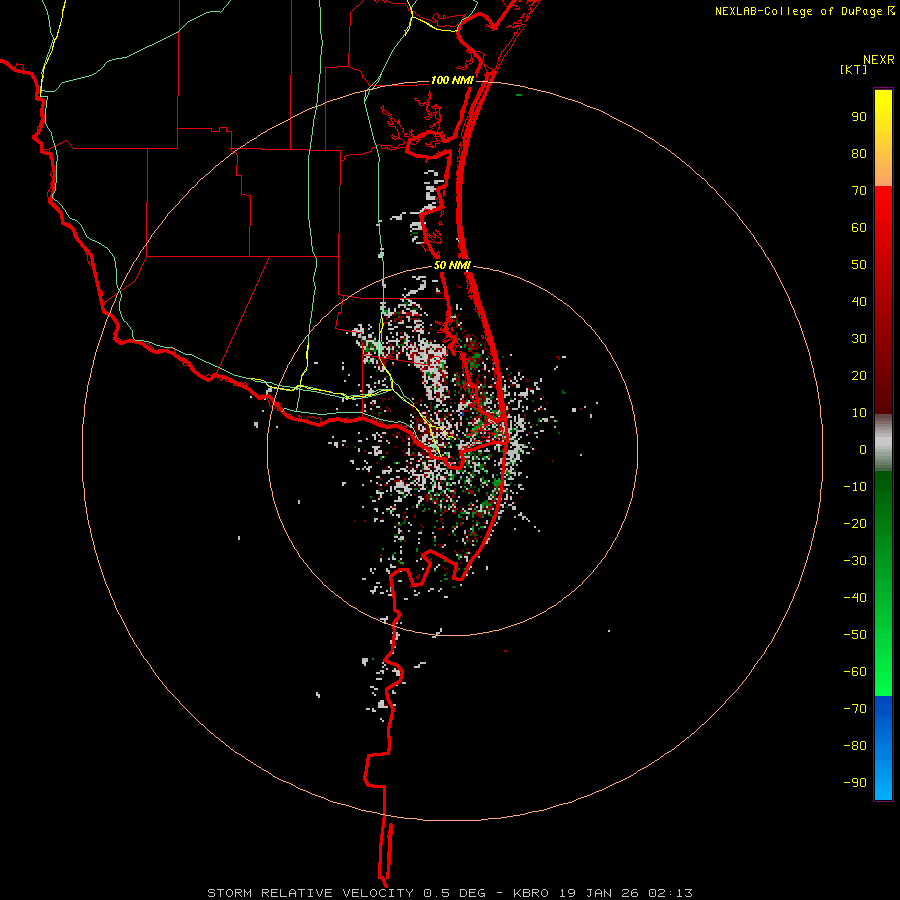
Task: Select the positive 60 knot scale label
Action: (859, 228)
